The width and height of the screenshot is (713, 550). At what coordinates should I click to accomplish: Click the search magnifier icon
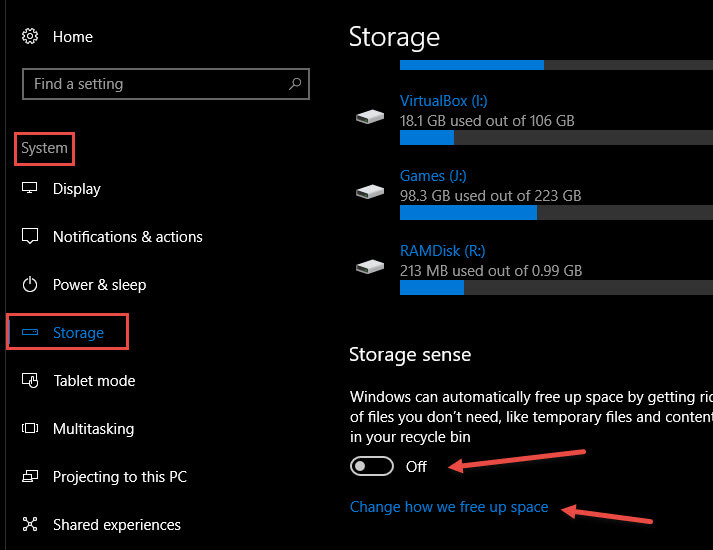pyautogui.click(x=295, y=84)
